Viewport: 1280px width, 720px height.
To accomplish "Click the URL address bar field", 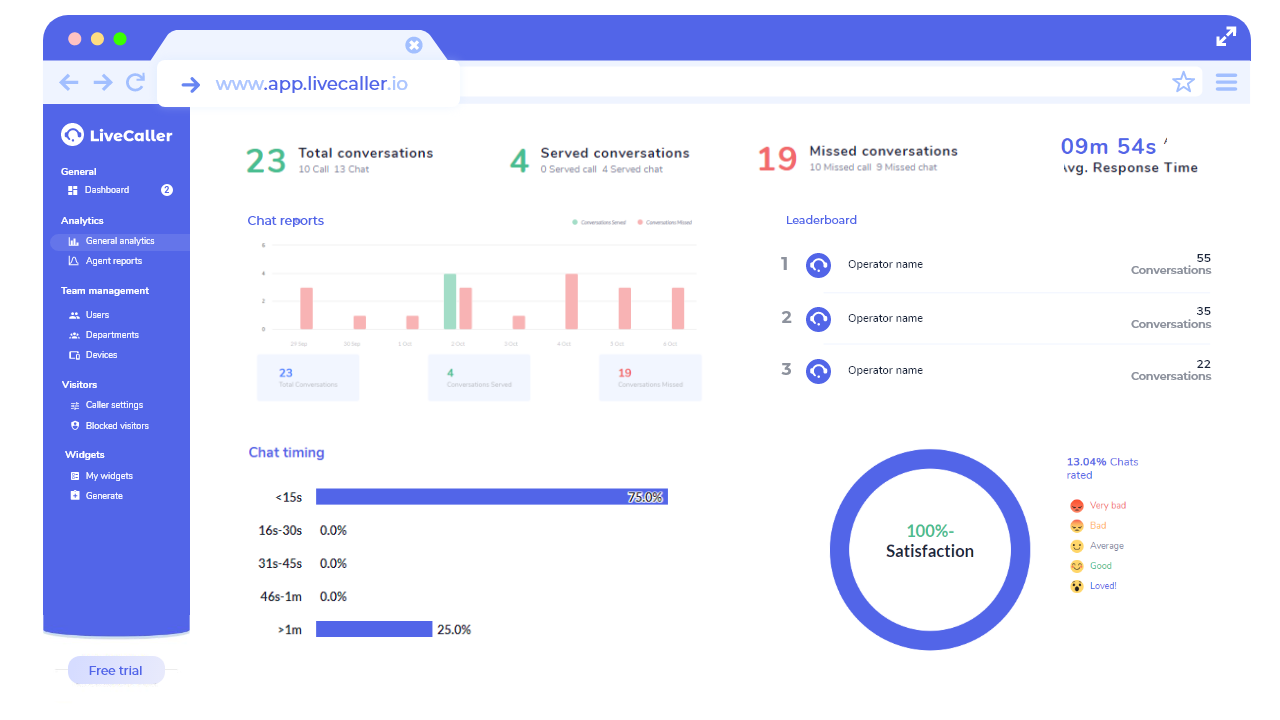I will (309, 84).
